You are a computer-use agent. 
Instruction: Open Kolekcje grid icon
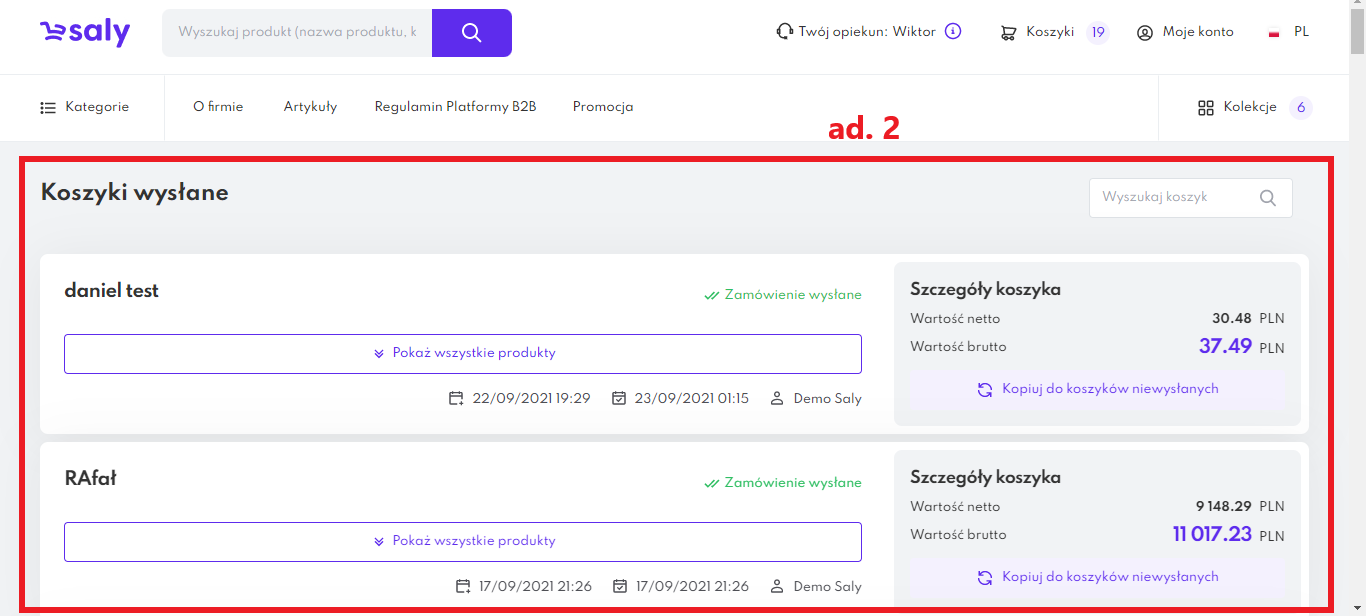tap(1206, 108)
